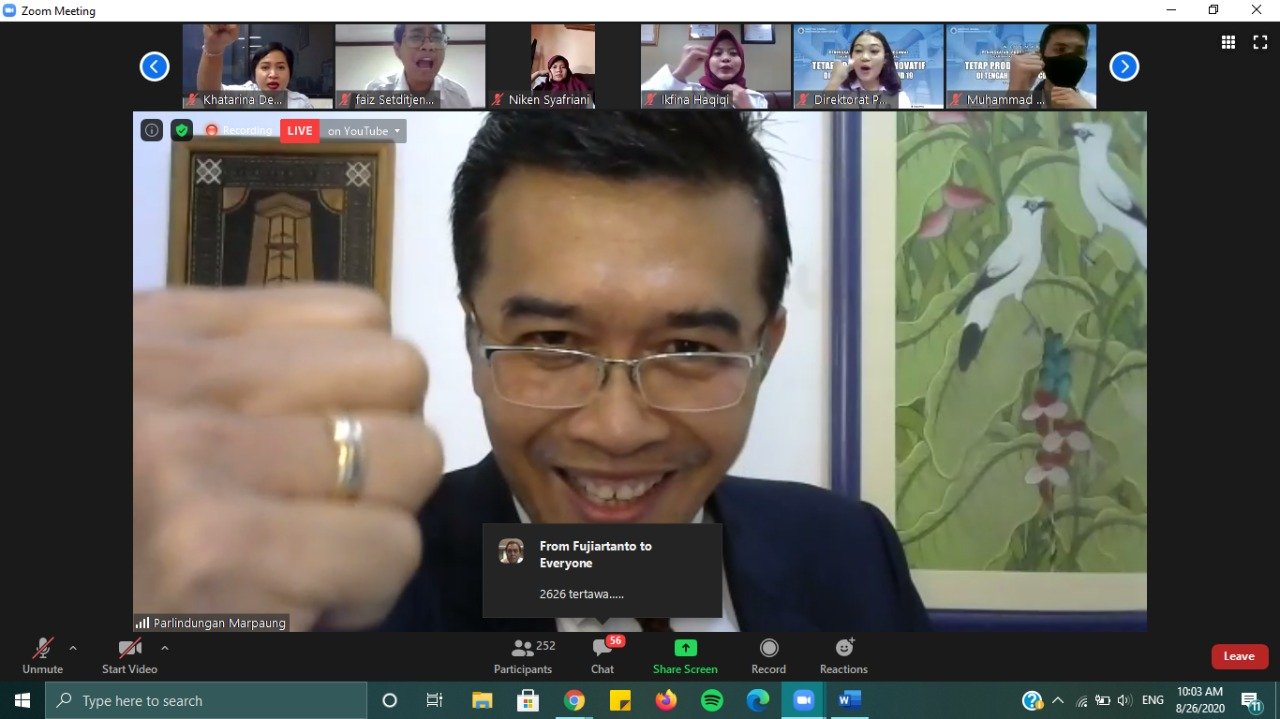Screen dimensions: 1280x719
Task: Show next participants with right arrow
Action: tap(1124, 67)
